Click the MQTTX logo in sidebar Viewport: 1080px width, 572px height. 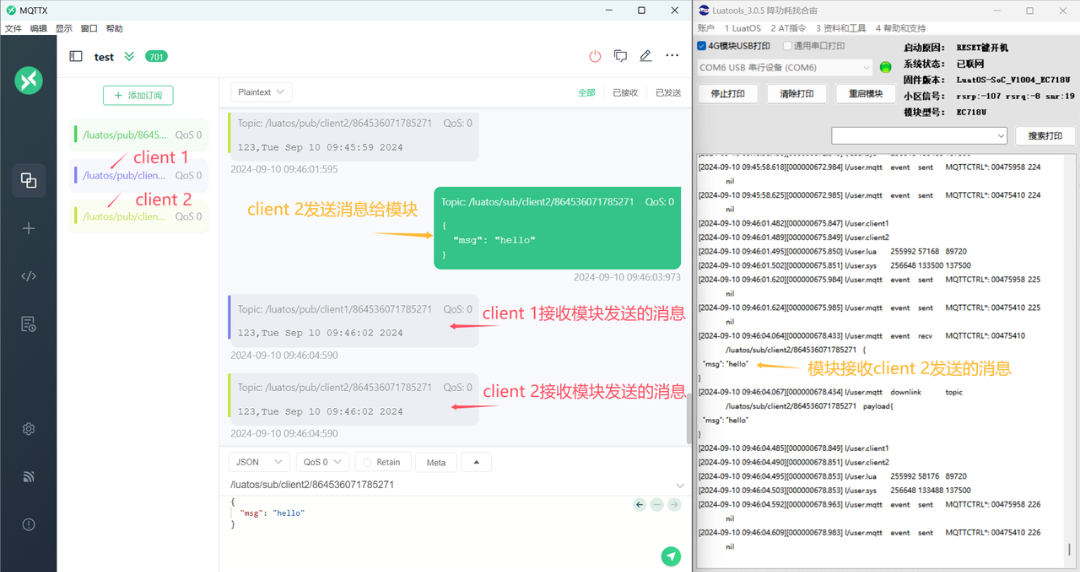(x=28, y=81)
